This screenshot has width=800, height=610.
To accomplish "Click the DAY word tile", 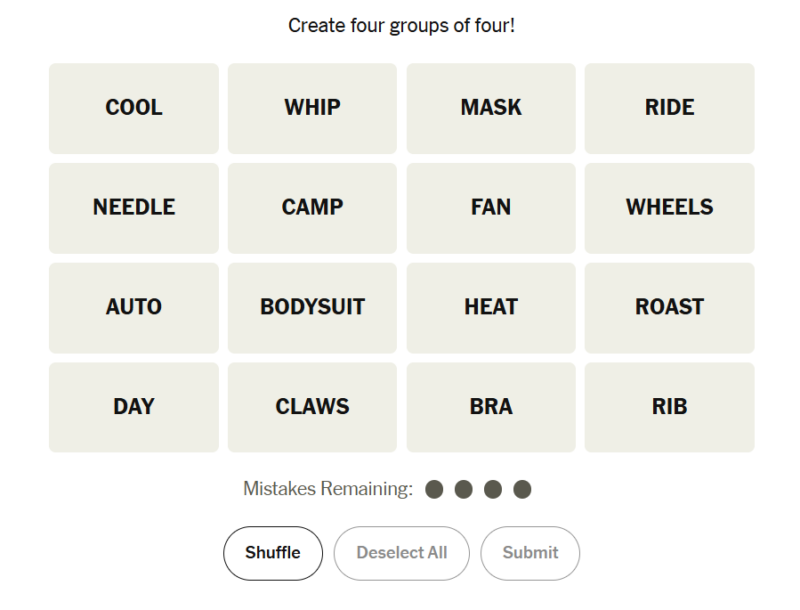I will click(134, 407).
